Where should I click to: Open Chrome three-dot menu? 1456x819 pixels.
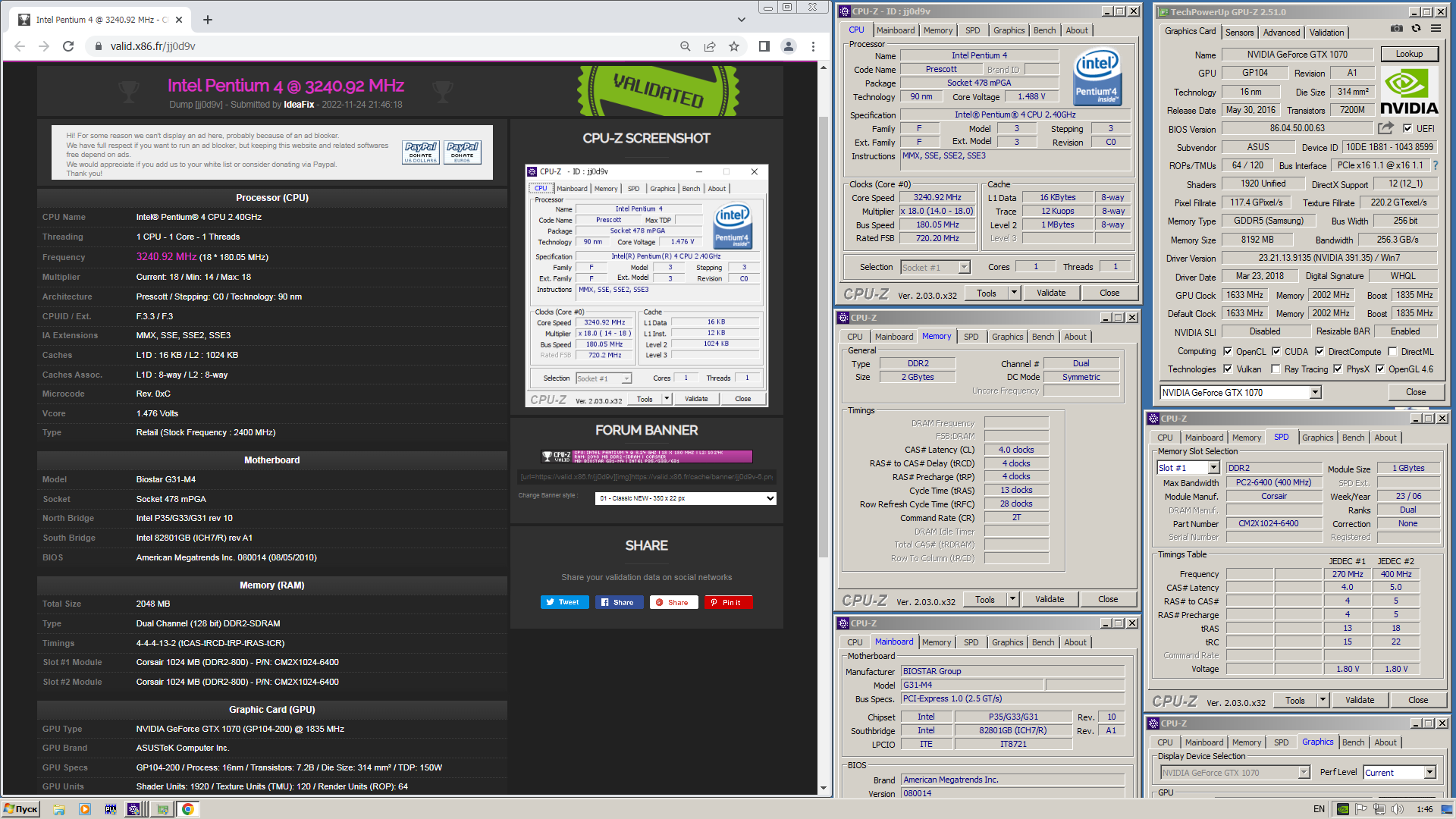(813, 46)
